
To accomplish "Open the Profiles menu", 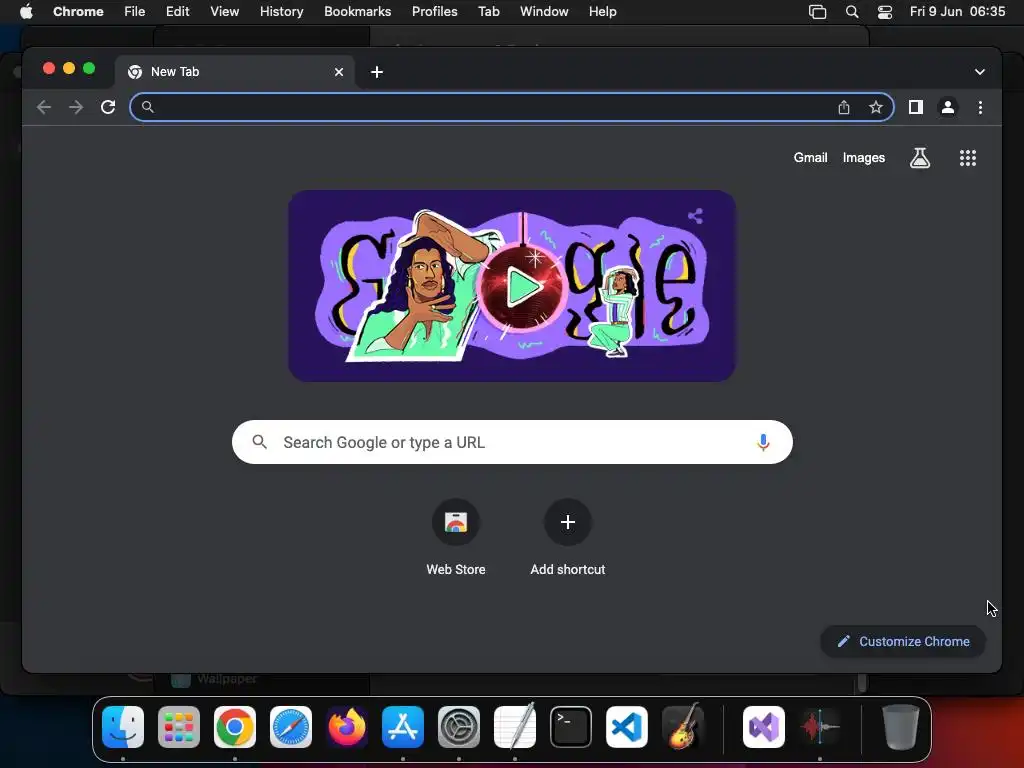I will click(434, 12).
